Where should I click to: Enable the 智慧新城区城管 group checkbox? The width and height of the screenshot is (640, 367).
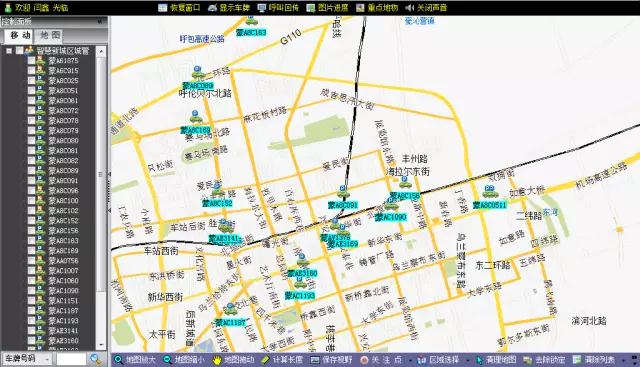click(x=19, y=51)
